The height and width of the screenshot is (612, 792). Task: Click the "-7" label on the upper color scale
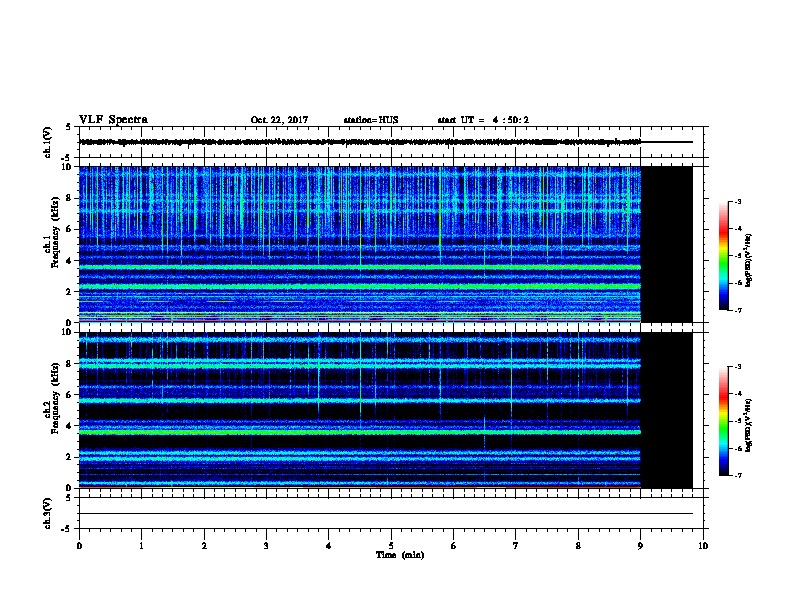737,310
